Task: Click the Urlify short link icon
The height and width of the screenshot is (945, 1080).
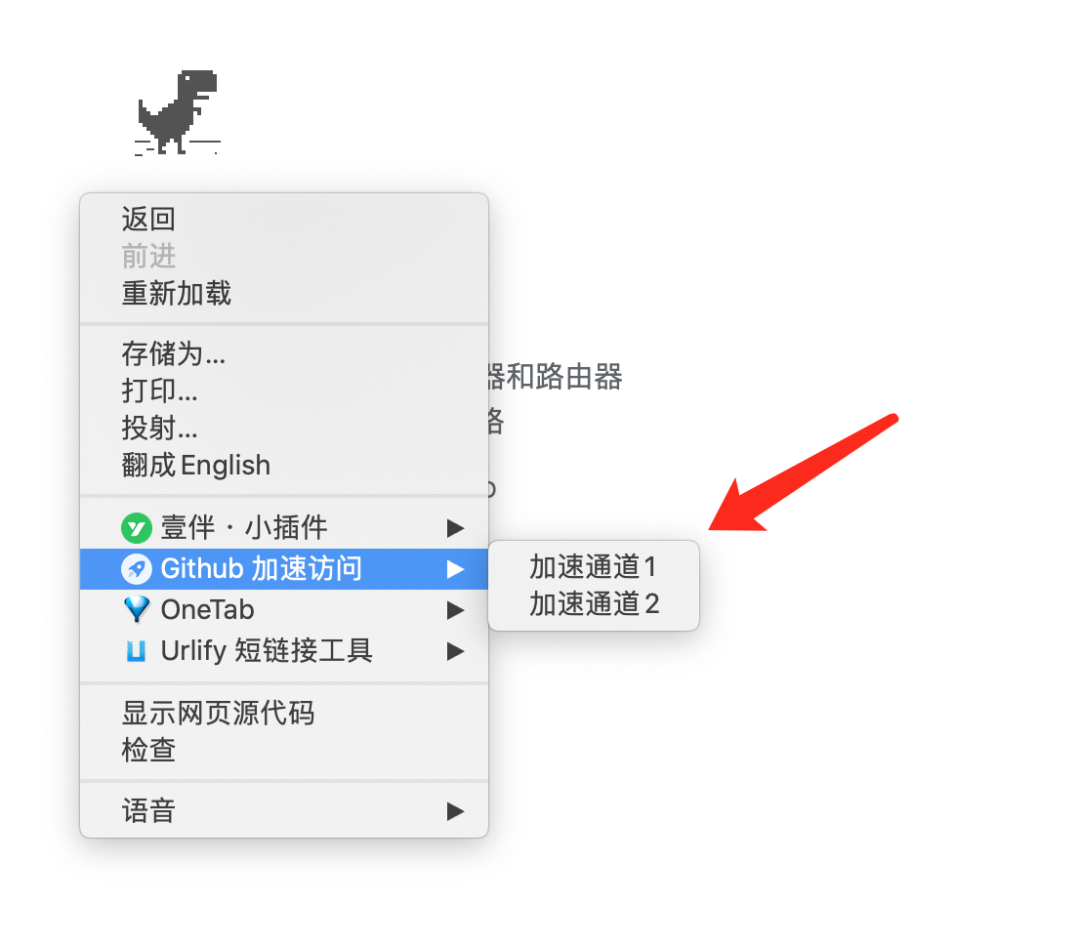Action: 136,650
